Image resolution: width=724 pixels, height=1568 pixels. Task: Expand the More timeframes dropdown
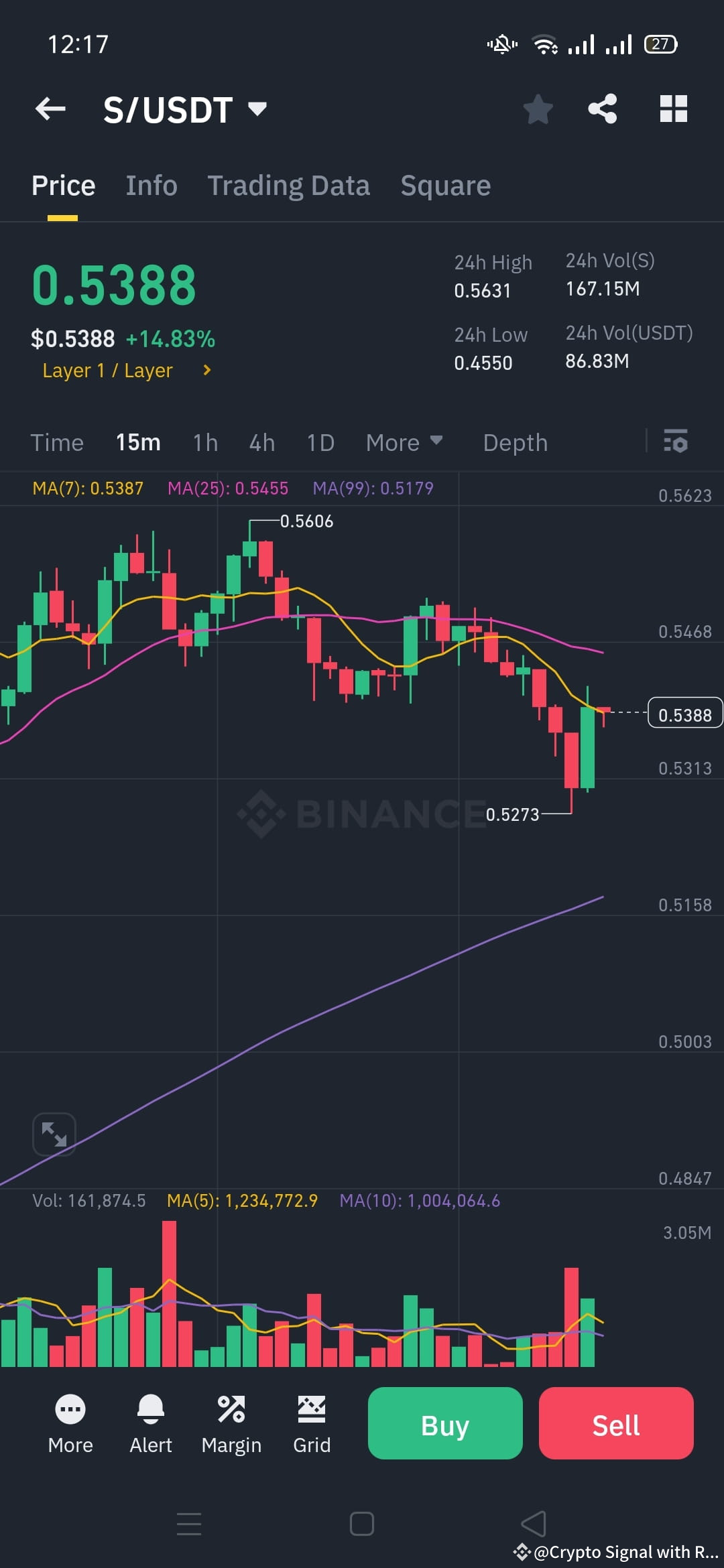[404, 442]
